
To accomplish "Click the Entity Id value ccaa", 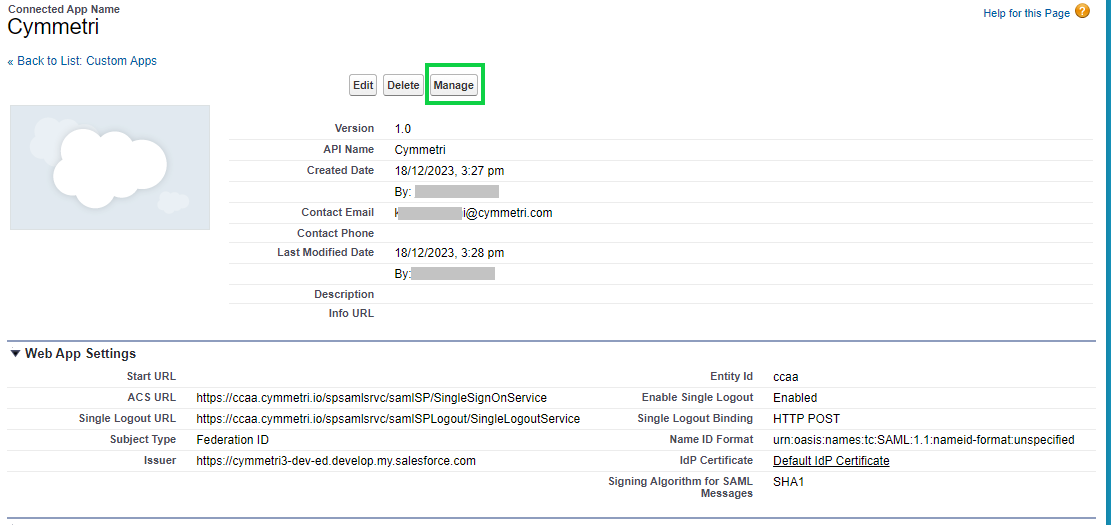I will [x=785, y=377].
